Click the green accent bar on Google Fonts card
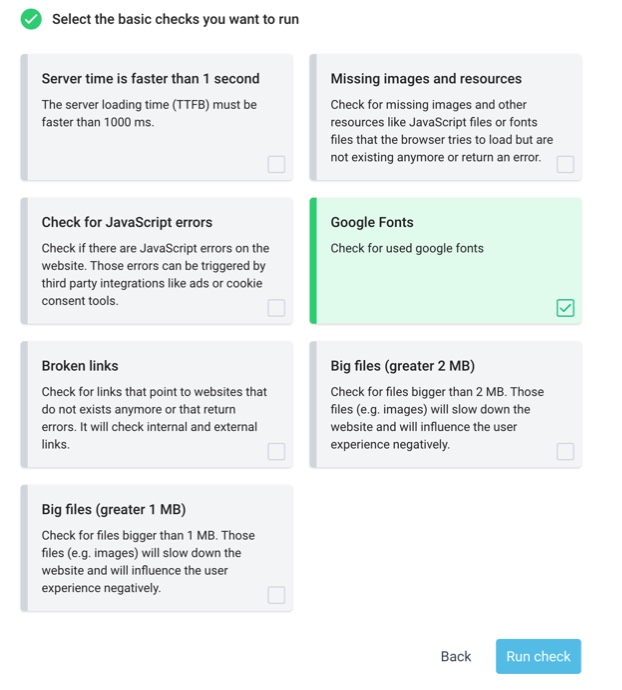 [313, 261]
